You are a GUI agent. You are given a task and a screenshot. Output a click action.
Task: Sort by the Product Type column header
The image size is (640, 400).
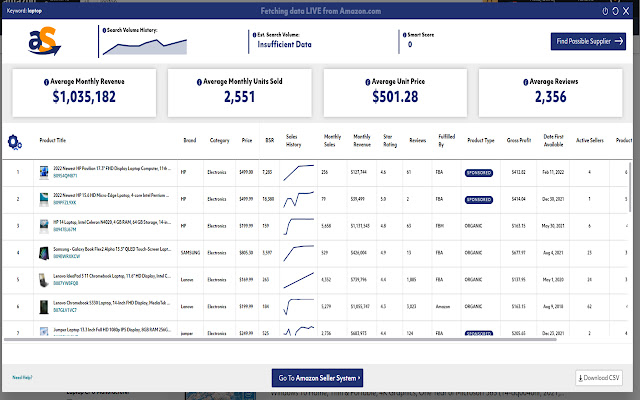[x=481, y=140]
